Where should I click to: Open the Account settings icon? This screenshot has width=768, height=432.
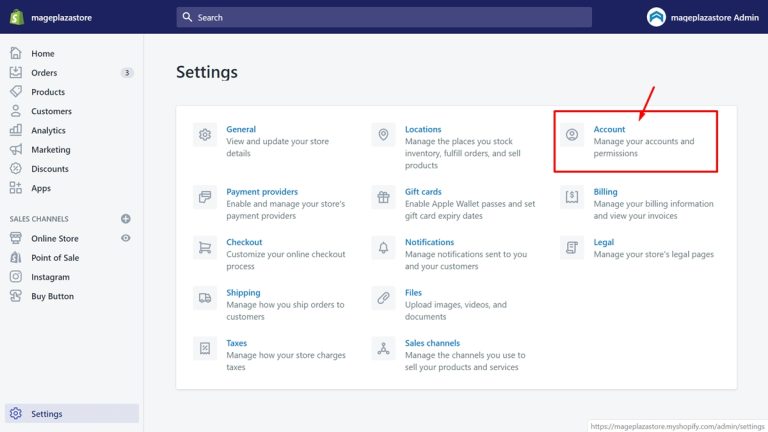pyautogui.click(x=572, y=135)
